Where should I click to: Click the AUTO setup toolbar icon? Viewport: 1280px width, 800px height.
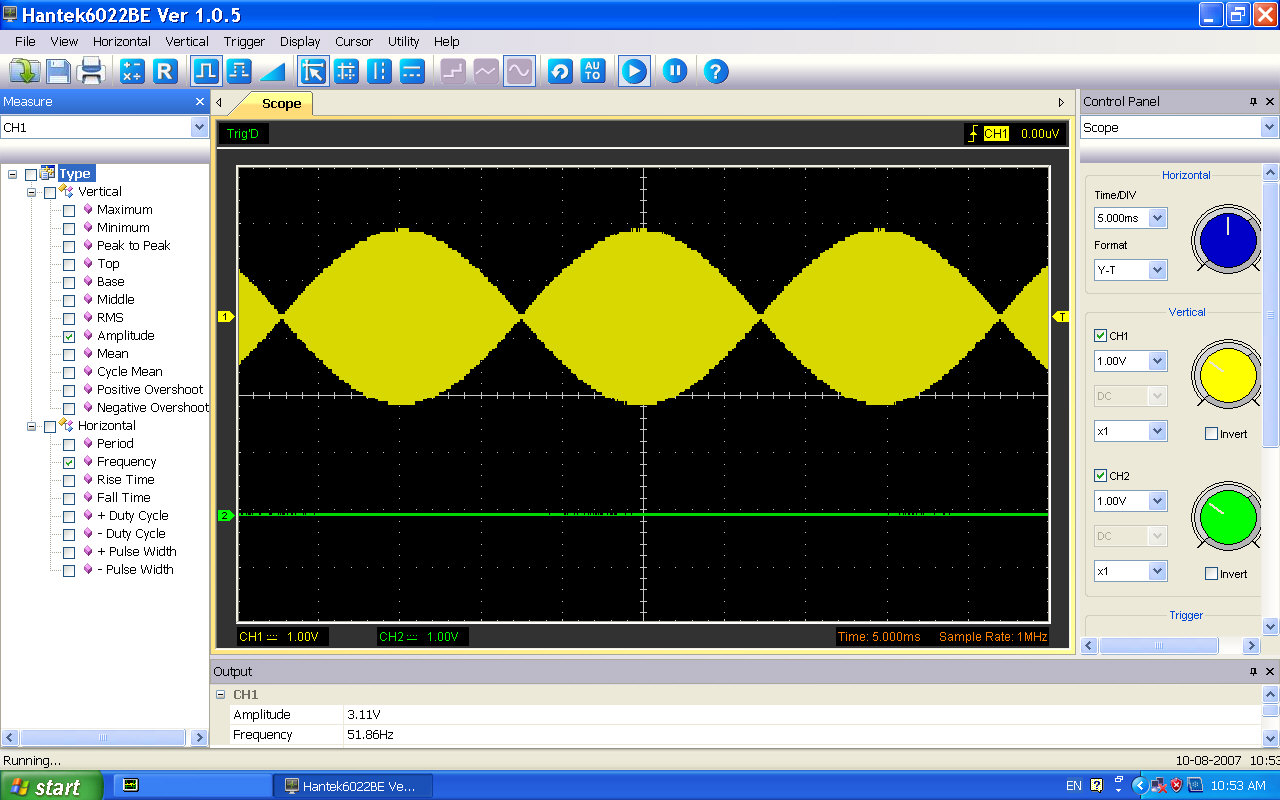[x=593, y=71]
